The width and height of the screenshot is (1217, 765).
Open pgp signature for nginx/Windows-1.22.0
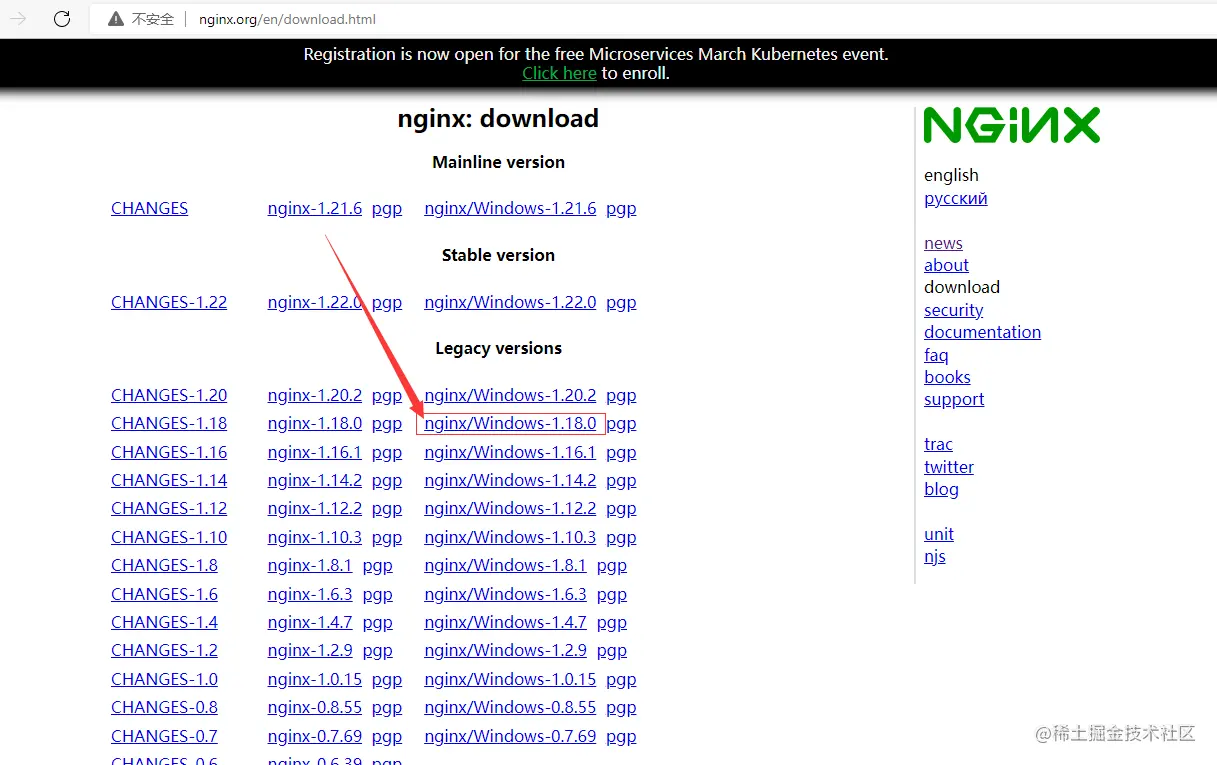click(x=621, y=302)
